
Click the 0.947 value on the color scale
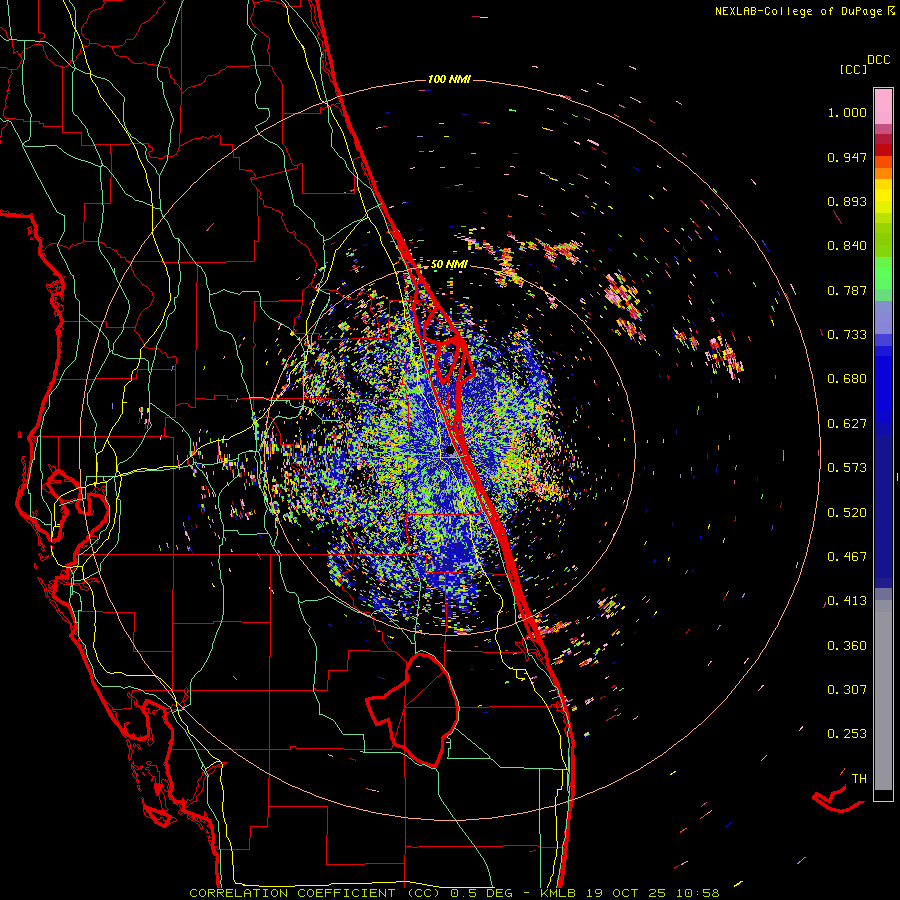click(847, 157)
